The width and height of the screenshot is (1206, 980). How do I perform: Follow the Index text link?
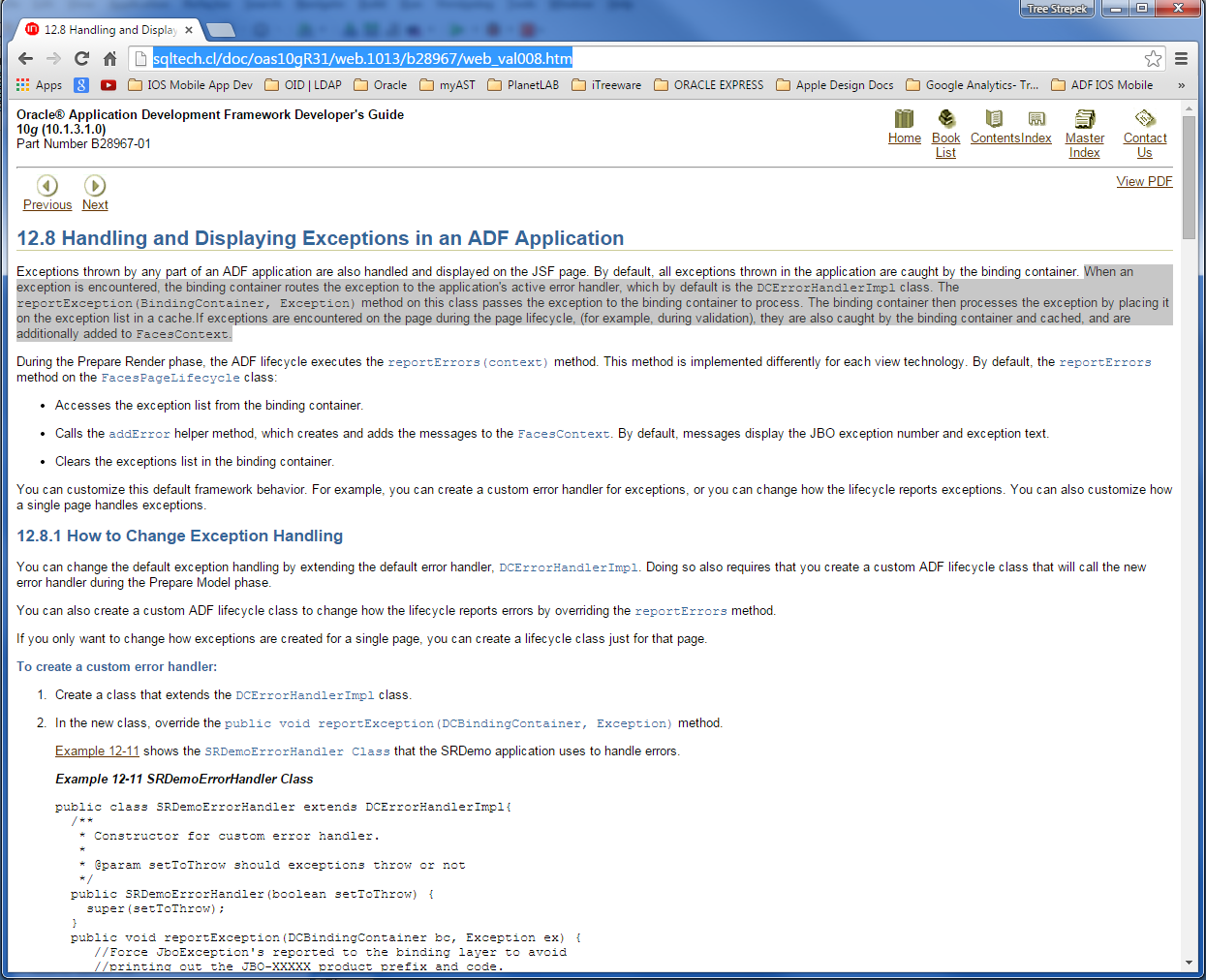click(1036, 138)
